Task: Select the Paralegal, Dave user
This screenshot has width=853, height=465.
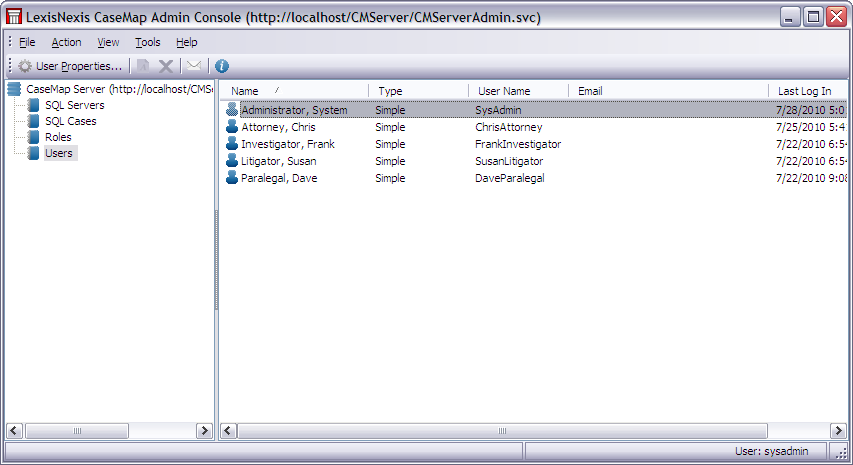Action: [279, 178]
